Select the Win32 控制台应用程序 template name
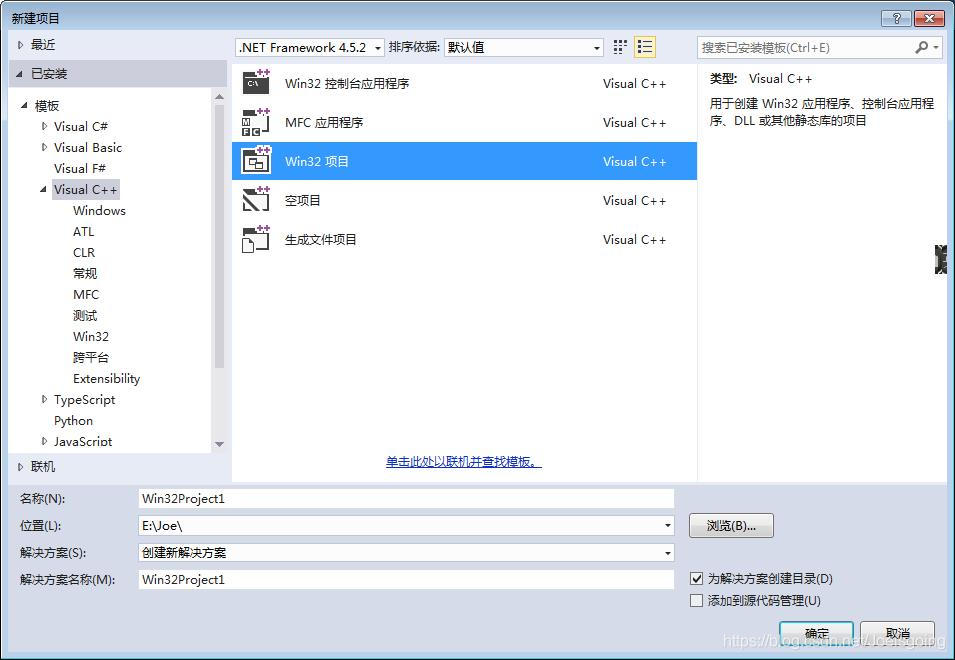Screen dimensions: 955x660 347,83
